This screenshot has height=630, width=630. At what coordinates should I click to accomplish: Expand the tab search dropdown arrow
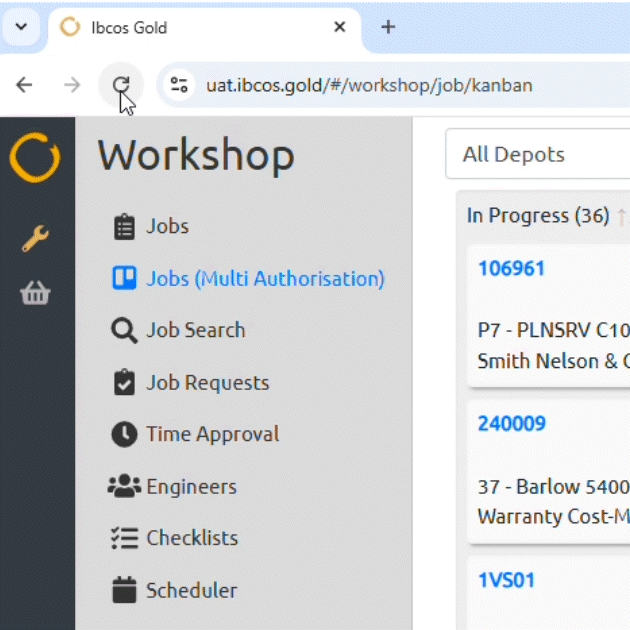[21, 27]
